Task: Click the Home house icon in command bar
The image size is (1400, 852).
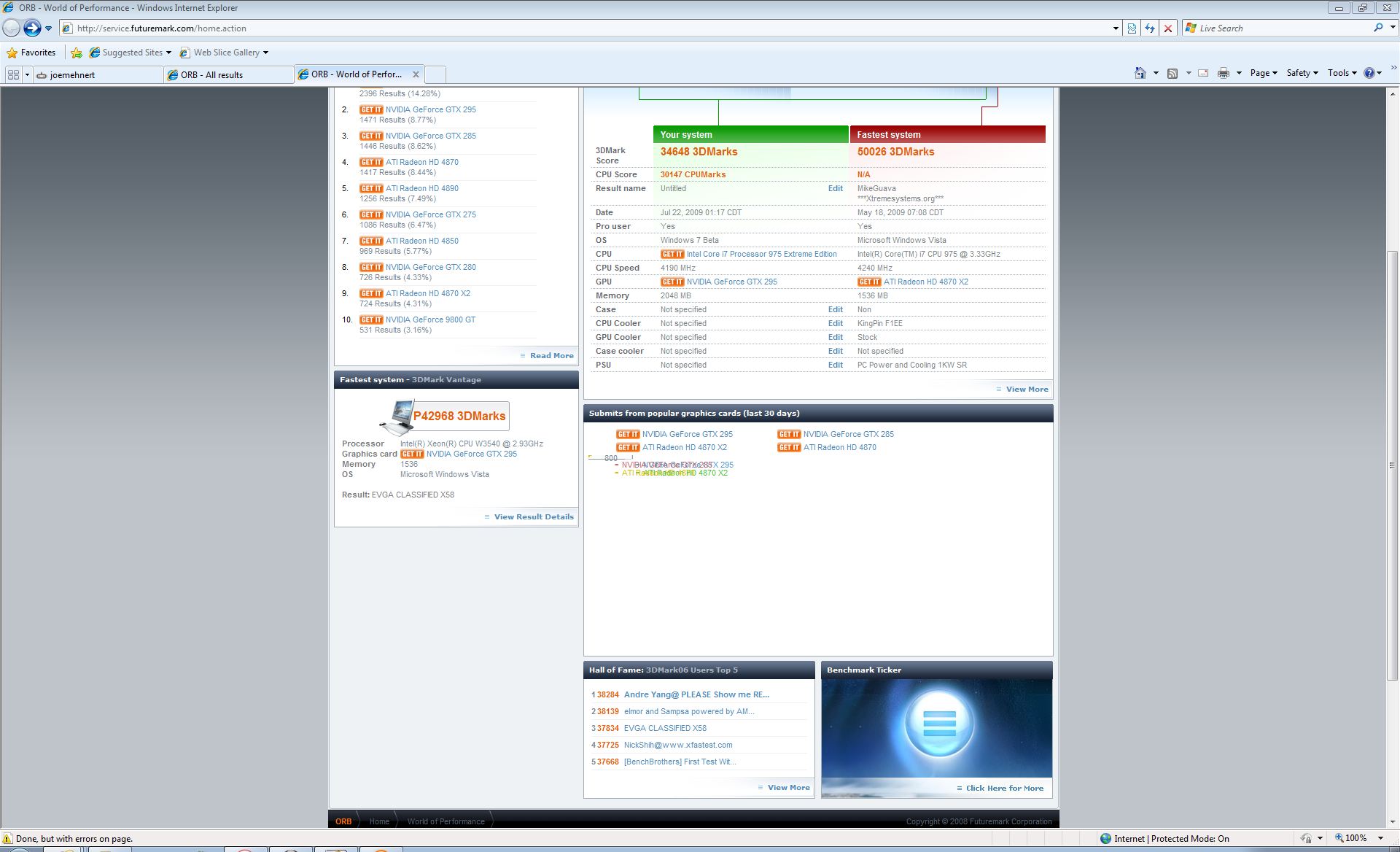Action: click(1140, 73)
